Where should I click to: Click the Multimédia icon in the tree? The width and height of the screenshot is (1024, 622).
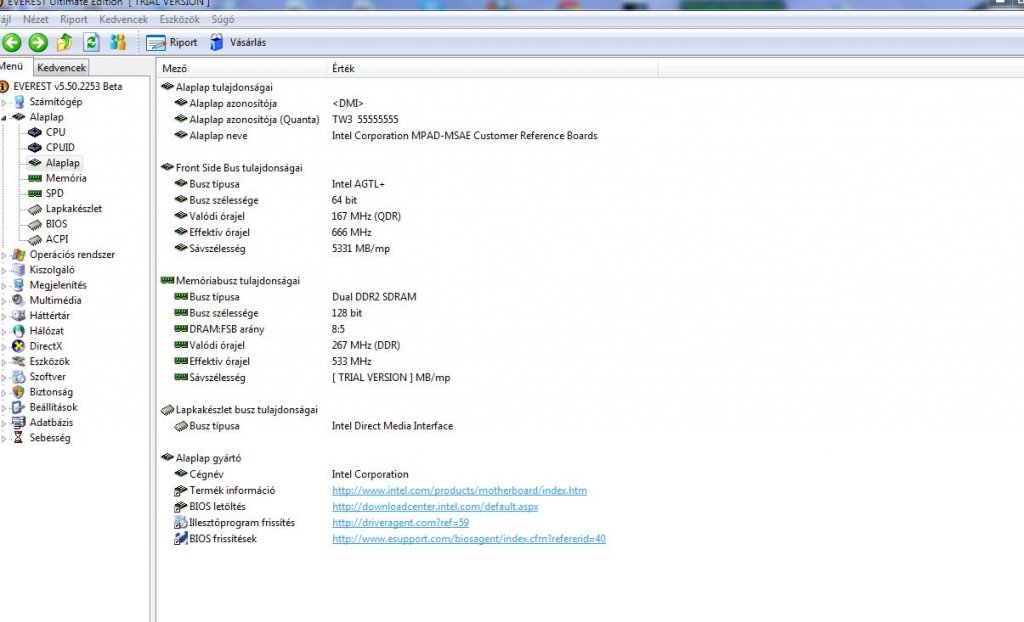[19, 301]
